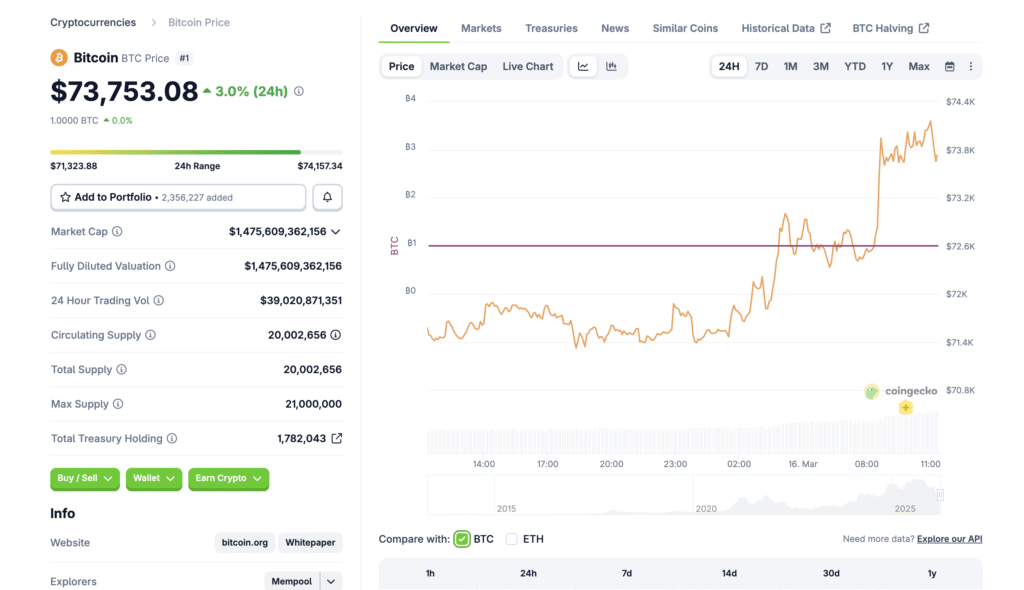Toggle the star to add Bitcoin to Portfolio
The image size is (1024, 590).
coord(64,197)
